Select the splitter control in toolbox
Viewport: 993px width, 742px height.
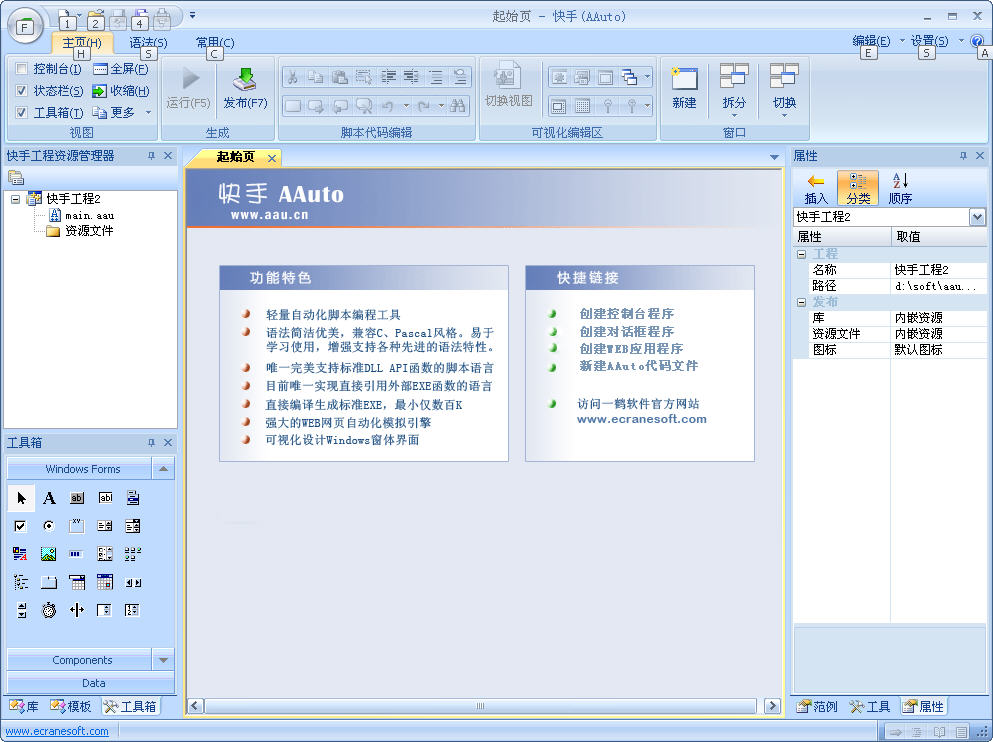point(77,610)
